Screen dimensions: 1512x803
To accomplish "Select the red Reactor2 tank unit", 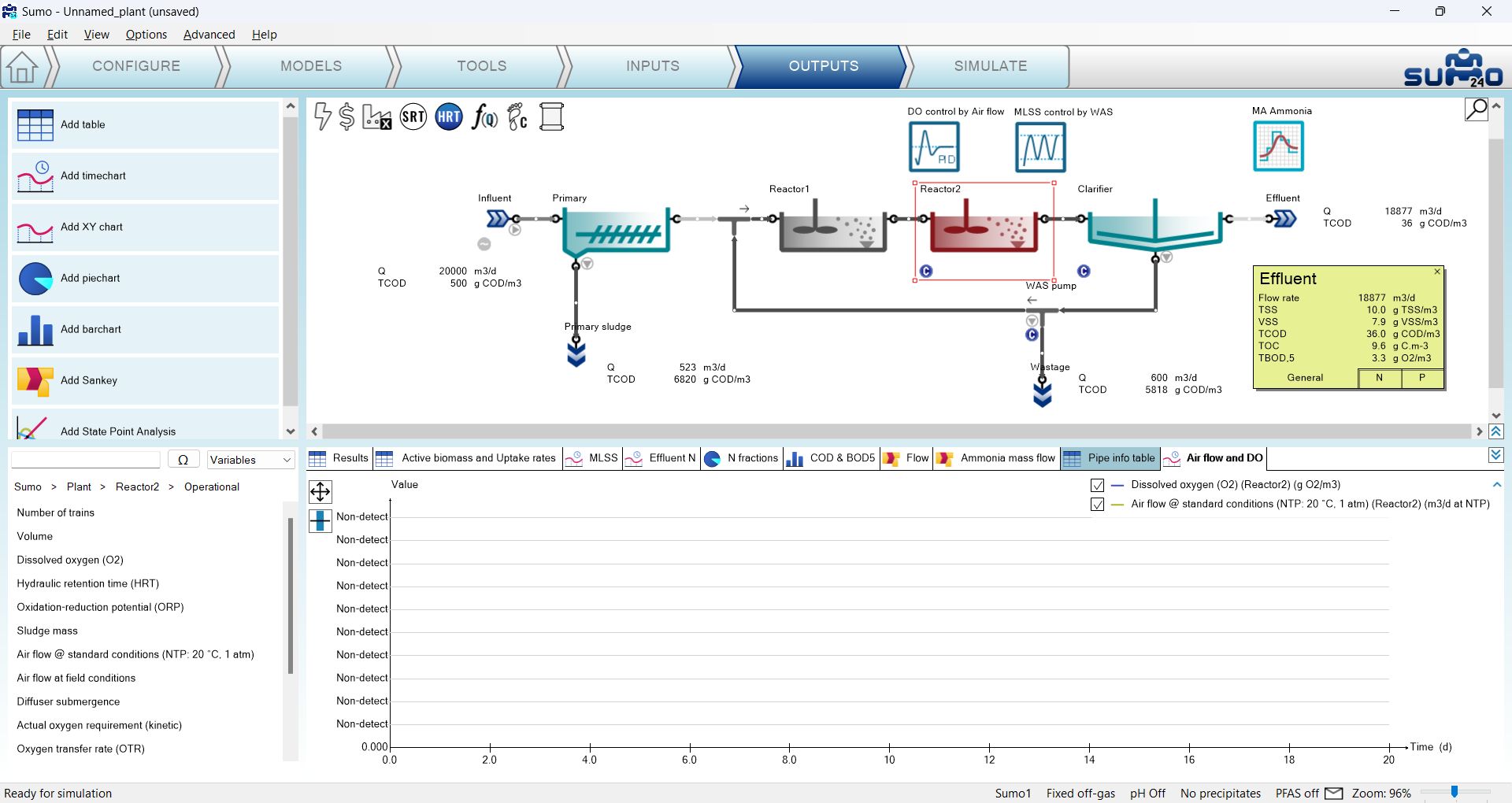I will 984,225.
